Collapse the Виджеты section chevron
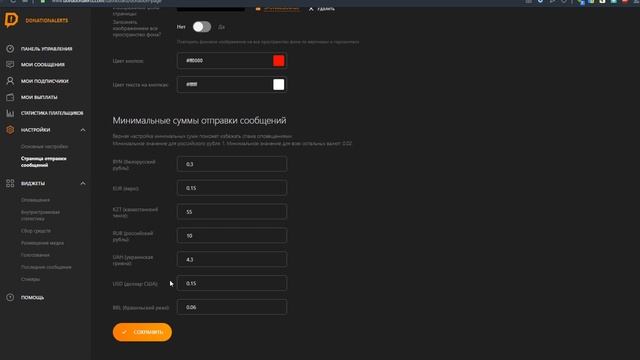Viewport: 640px width, 360px height. point(83,183)
